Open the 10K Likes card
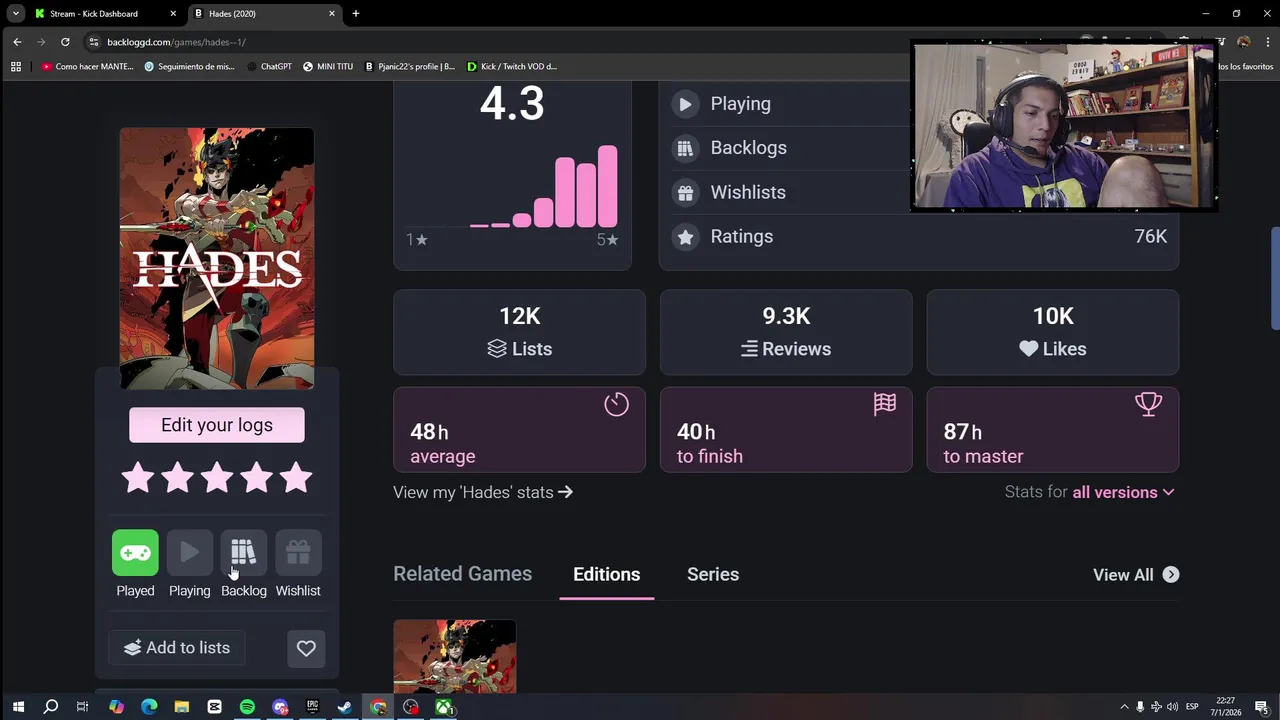The height and width of the screenshot is (720, 1280). [x=1053, y=332]
